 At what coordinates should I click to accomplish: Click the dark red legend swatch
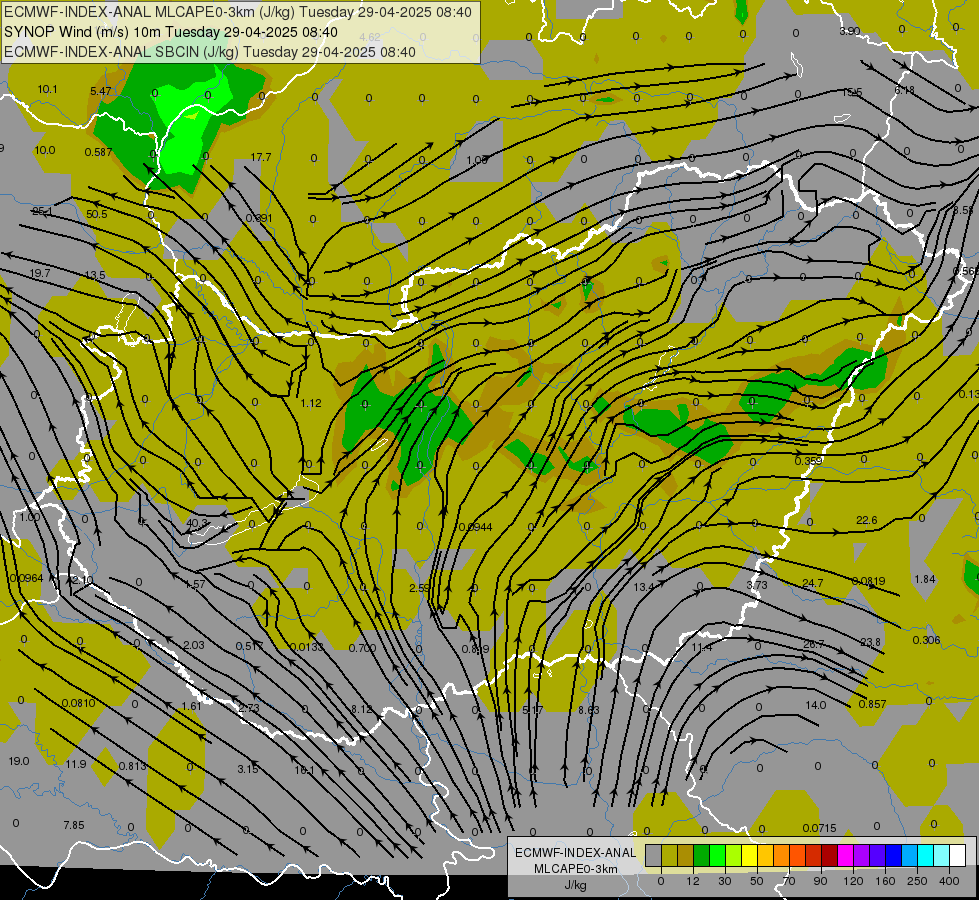(x=829, y=855)
